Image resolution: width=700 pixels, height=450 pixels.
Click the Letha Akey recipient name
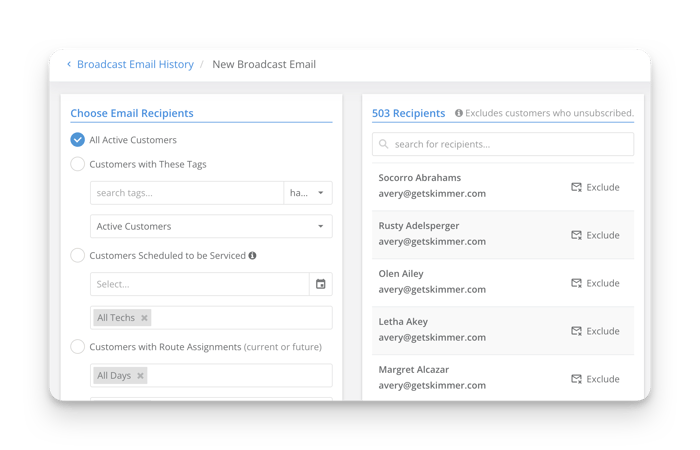tap(403, 321)
